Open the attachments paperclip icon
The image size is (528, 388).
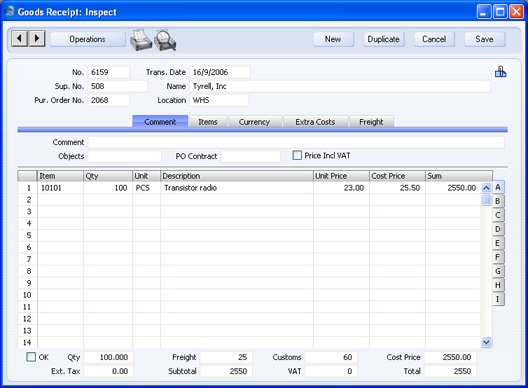(x=500, y=71)
